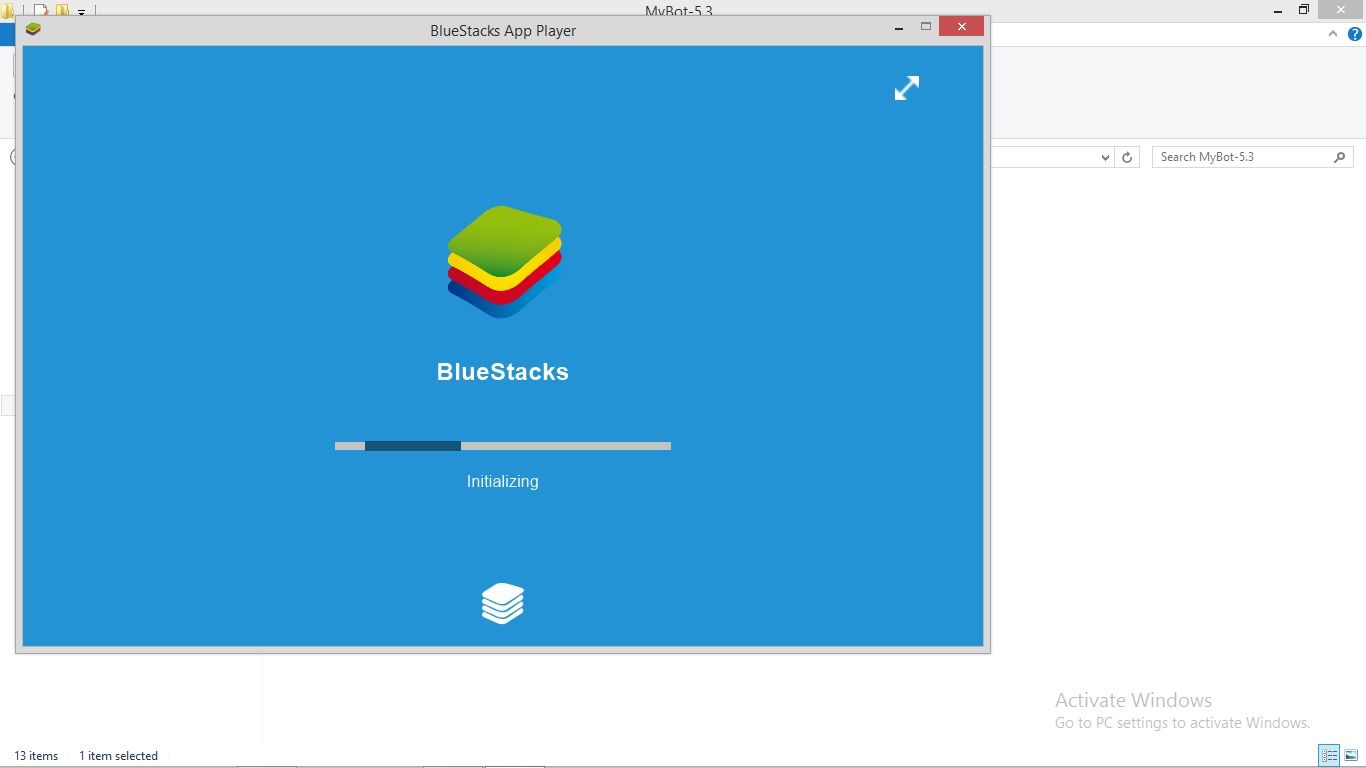
Task: Click the BlueStacks initializing progress bar
Action: point(502,446)
